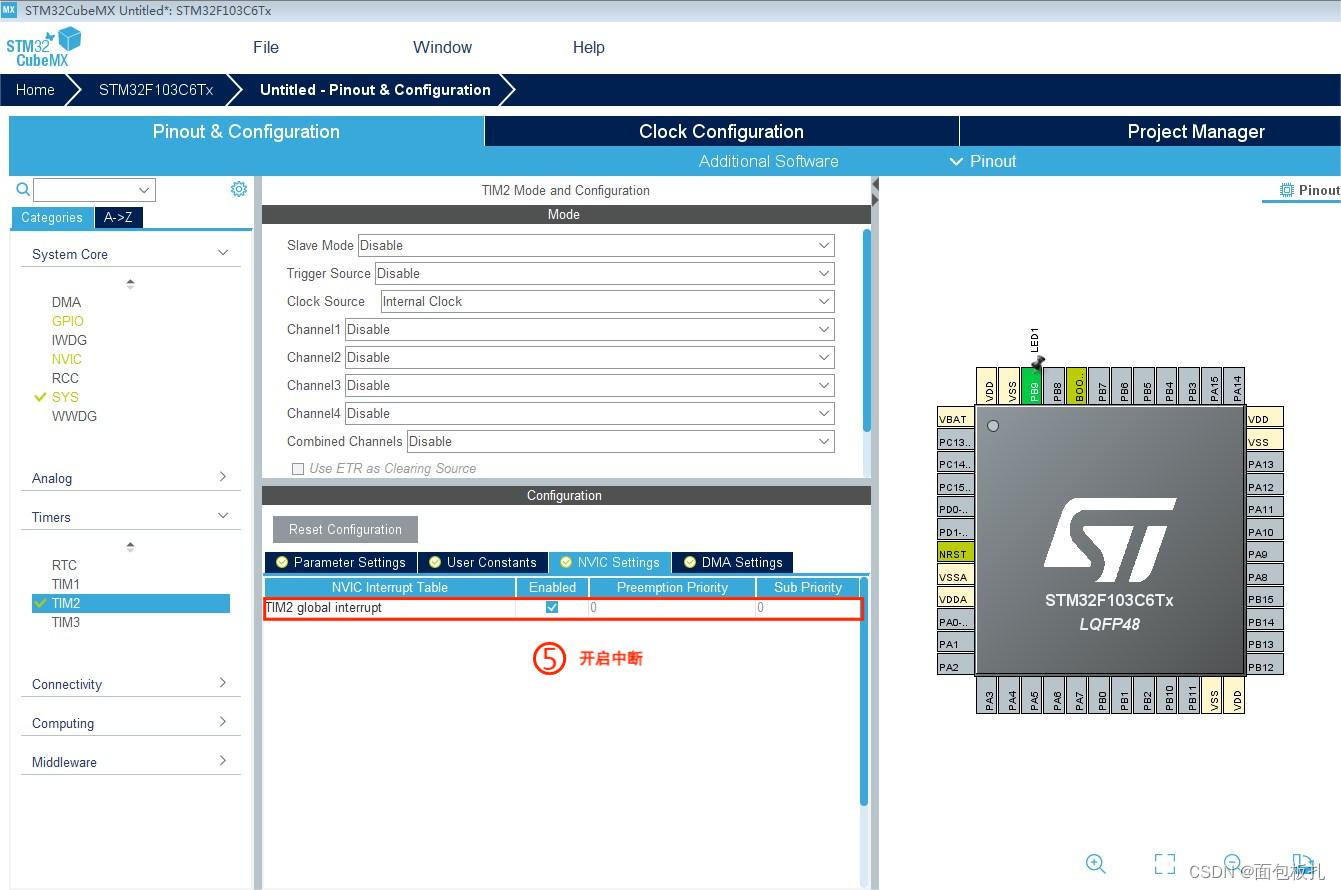
Task: Open User Constants tab
Action: click(483, 562)
